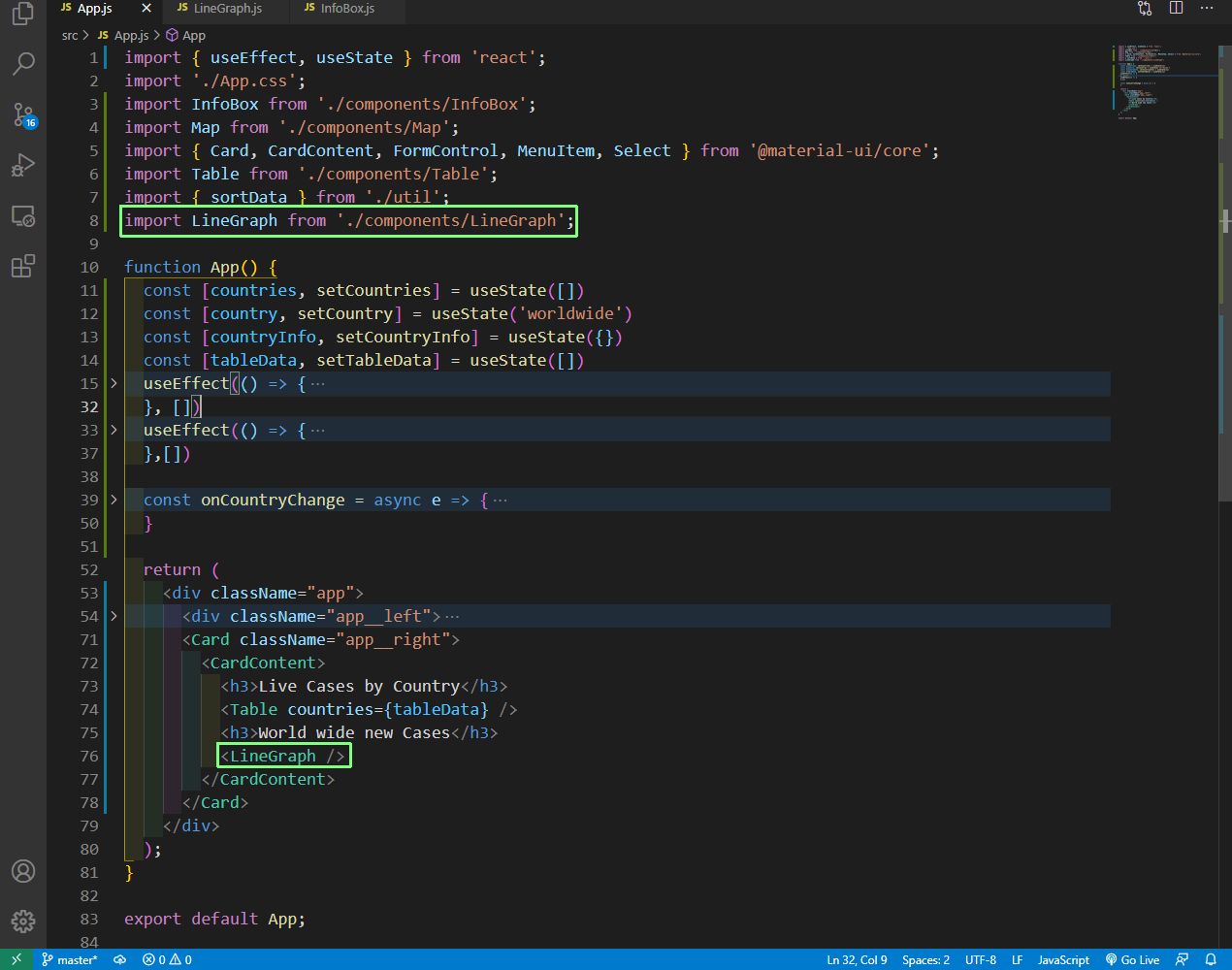Click 'setCountries' on line 11
1232x970 pixels.
[x=373, y=290]
